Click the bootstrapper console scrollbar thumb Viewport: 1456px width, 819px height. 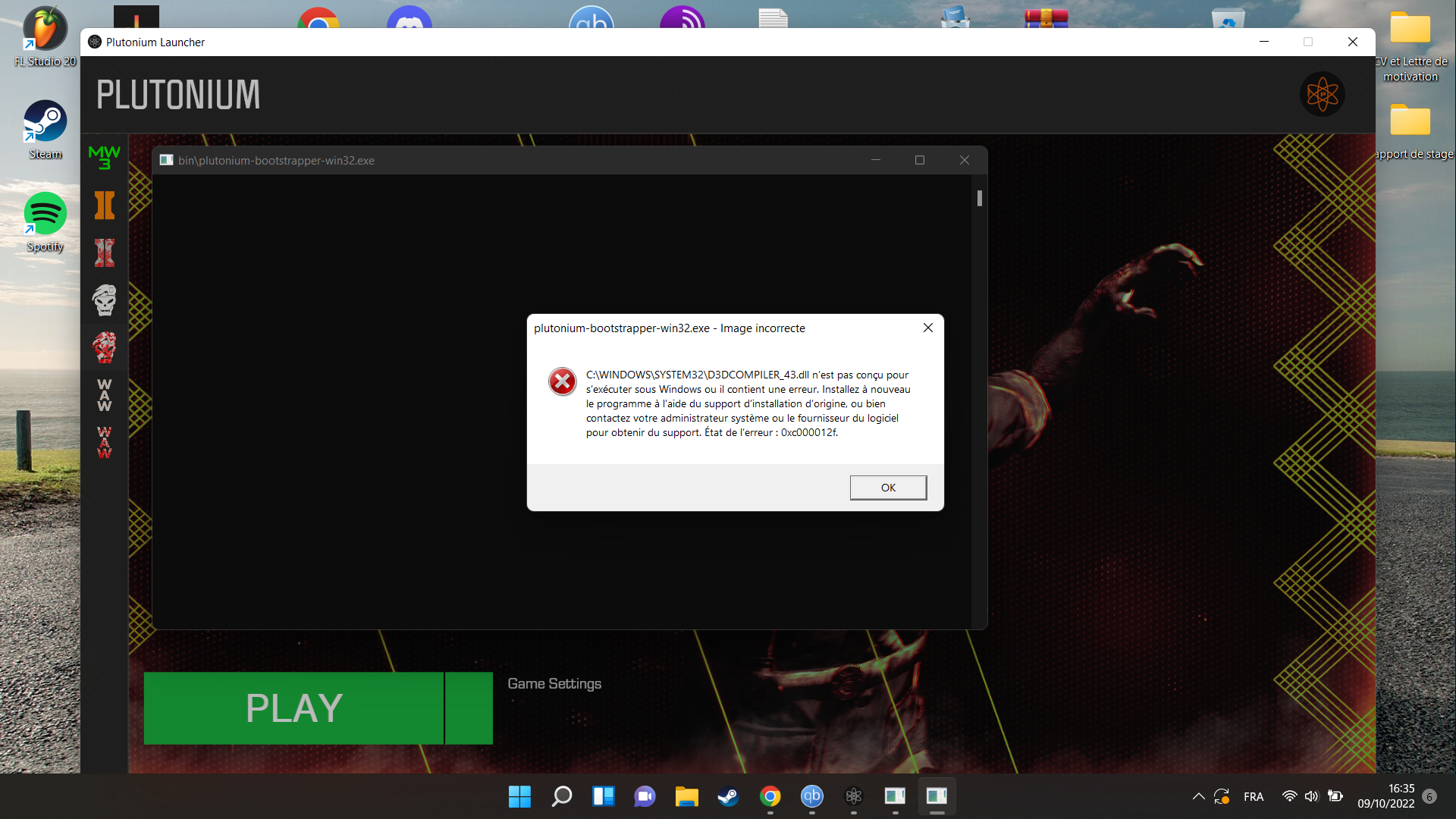point(980,198)
